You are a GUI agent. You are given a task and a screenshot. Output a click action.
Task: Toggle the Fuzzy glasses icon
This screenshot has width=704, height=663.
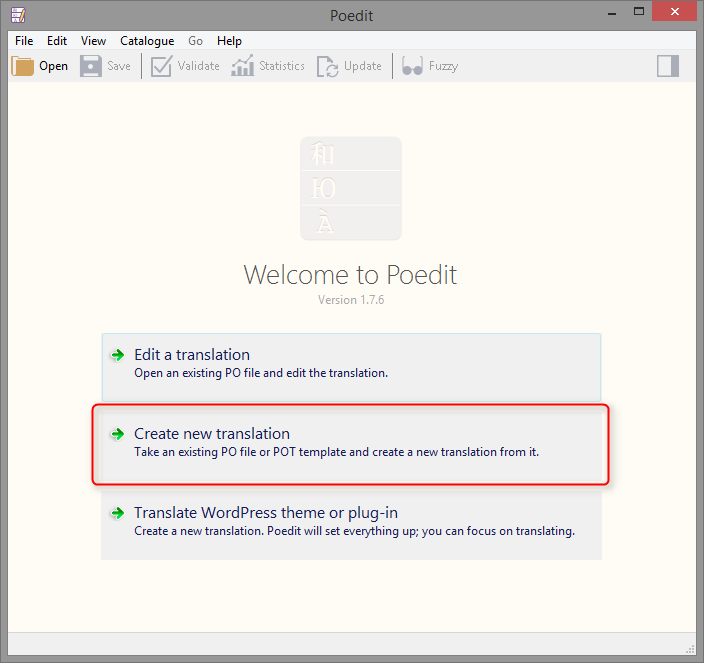point(412,66)
